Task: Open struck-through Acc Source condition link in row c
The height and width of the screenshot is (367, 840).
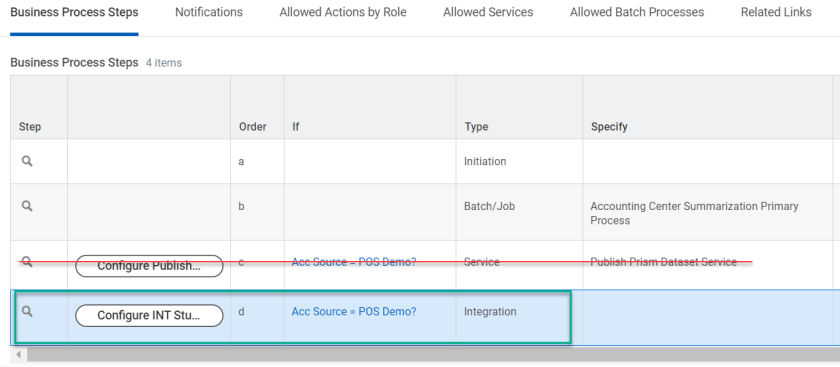Action: [x=354, y=262]
